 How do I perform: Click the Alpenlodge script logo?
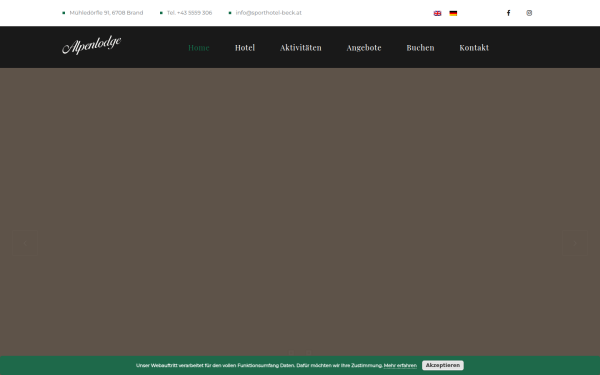pos(92,45)
